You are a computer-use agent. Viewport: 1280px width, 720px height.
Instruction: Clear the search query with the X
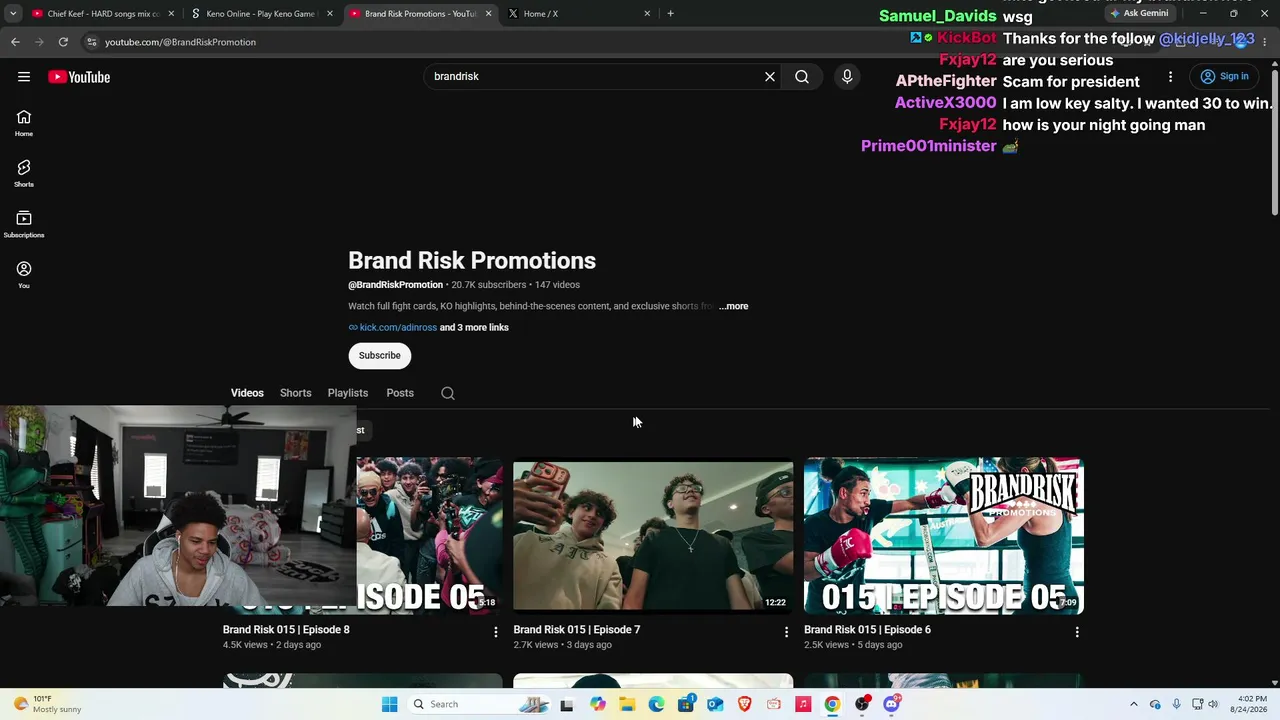[x=770, y=77]
